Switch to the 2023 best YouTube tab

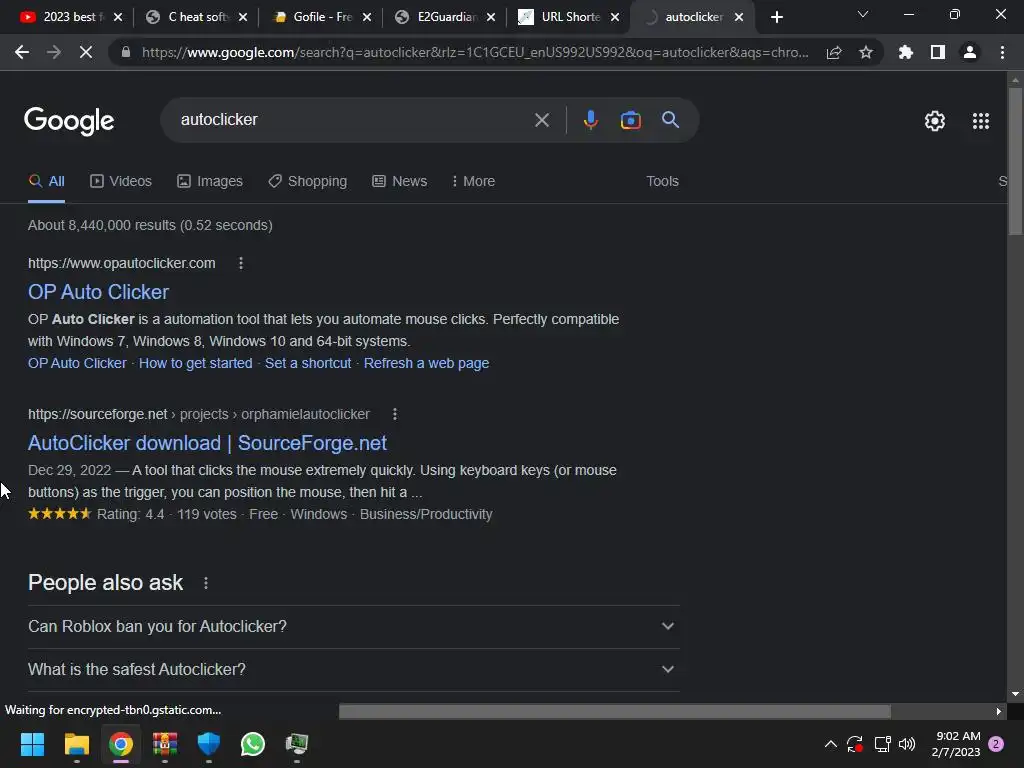coord(69,17)
